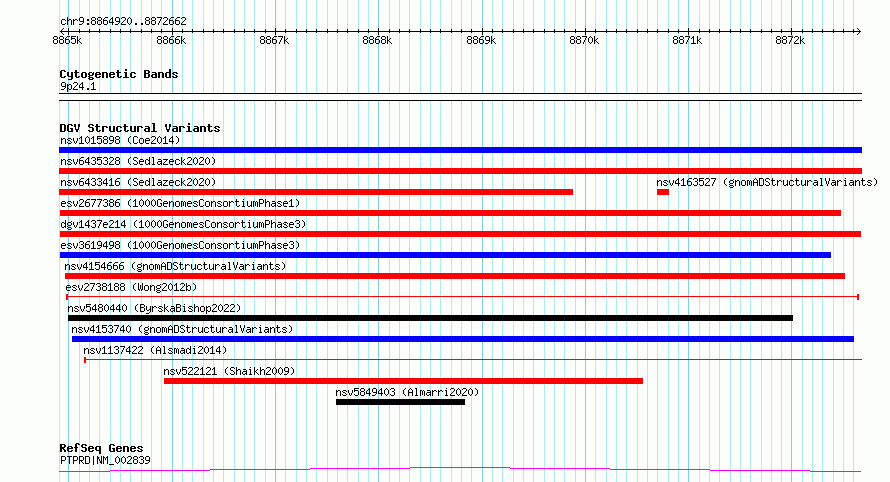Click the Cytogenetic Bands track heading
890x482 pixels.
point(119,74)
